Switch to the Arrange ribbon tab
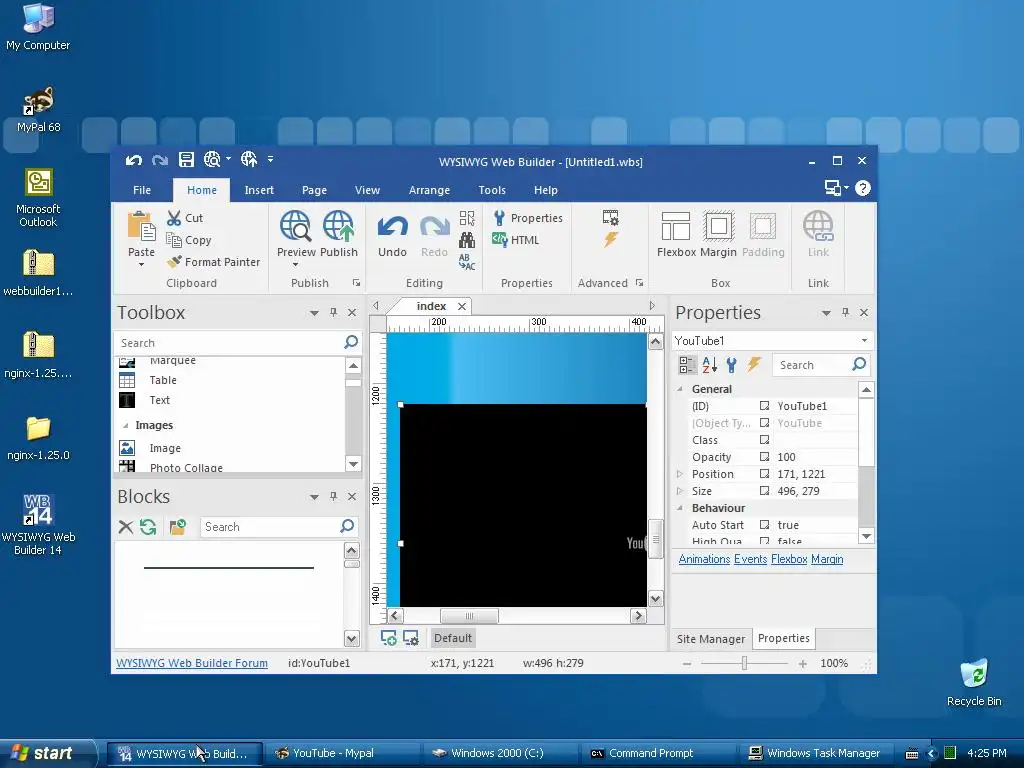Viewport: 1024px width, 768px height. pyautogui.click(x=429, y=190)
